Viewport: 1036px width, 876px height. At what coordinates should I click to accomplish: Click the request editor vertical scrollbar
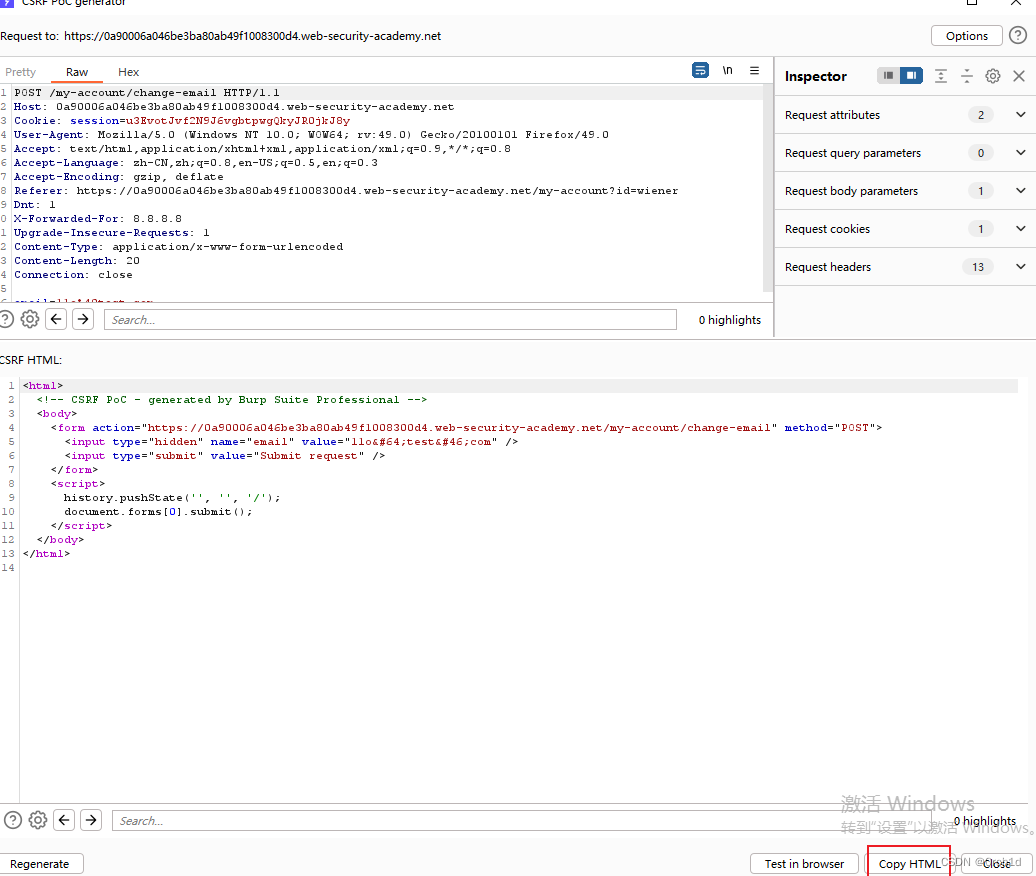click(x=768, y=188)
